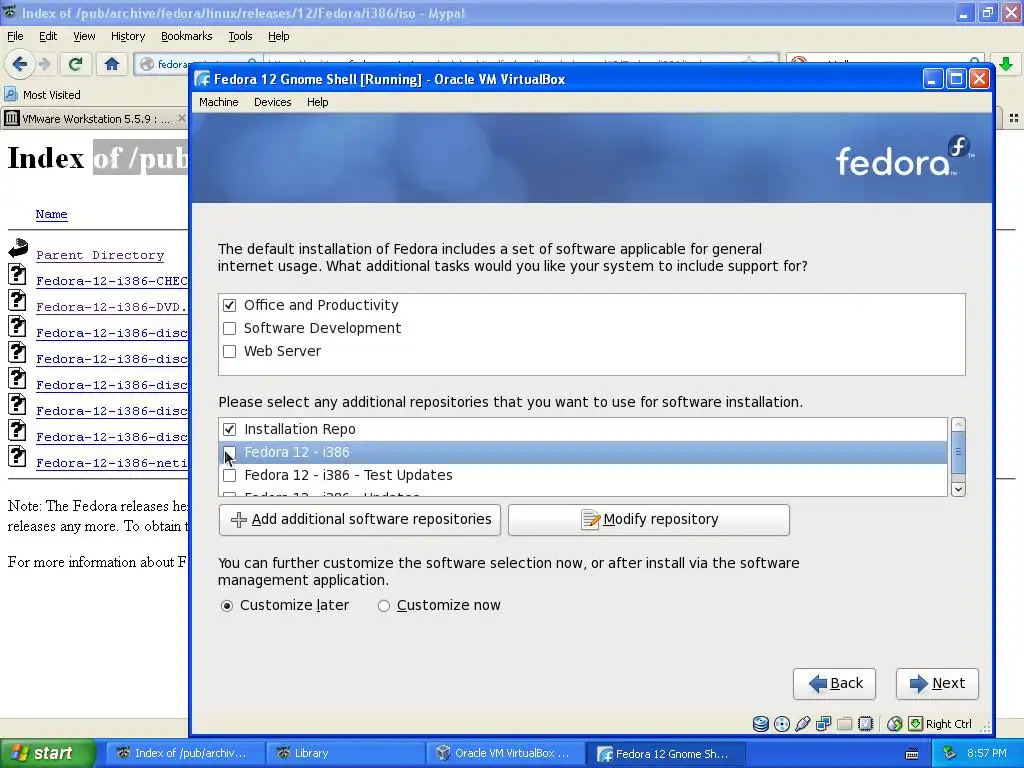1024x768 pixels.
Task: Enable Fedora 12 - i386 - Test Updates checkbox
Action: (x=229, y=475)
